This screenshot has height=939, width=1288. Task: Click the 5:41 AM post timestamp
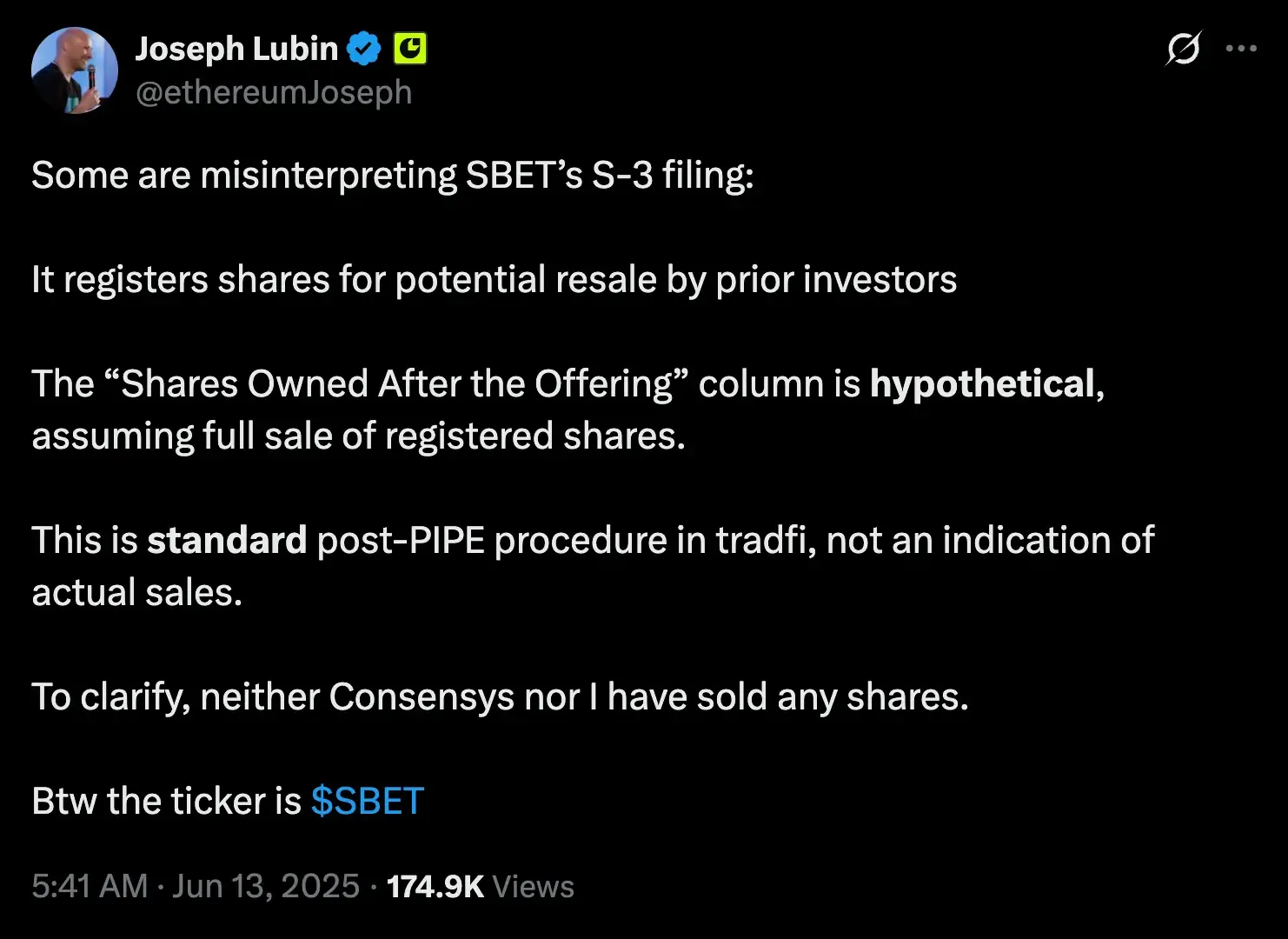90,886
